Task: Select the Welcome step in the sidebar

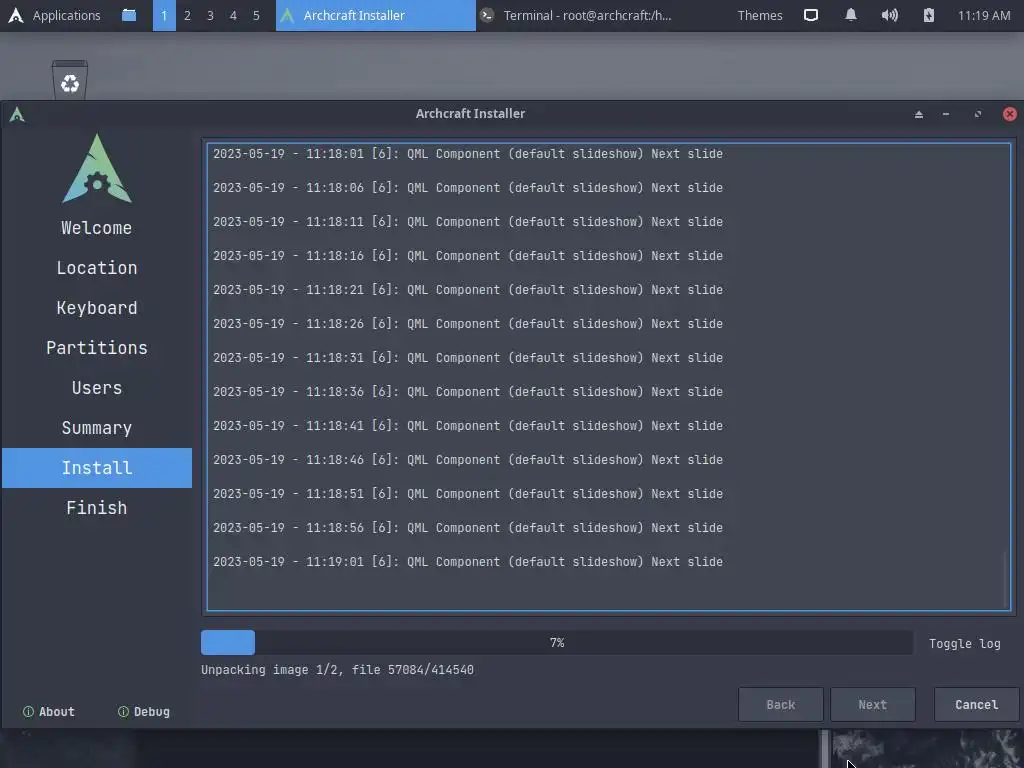Action: pyautogui.click(x=97, y=228)
